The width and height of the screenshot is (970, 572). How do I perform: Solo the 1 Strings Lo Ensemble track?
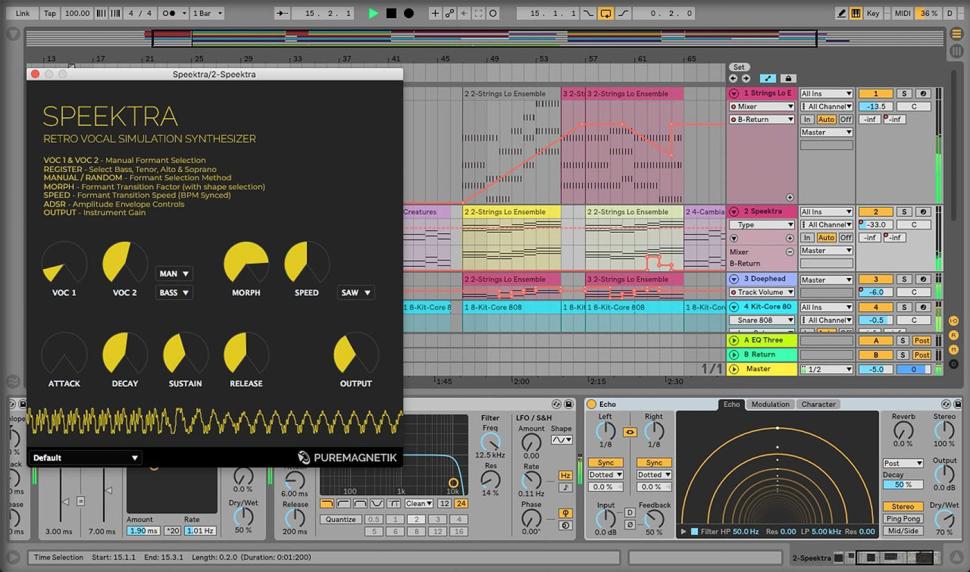pos(903,93)
